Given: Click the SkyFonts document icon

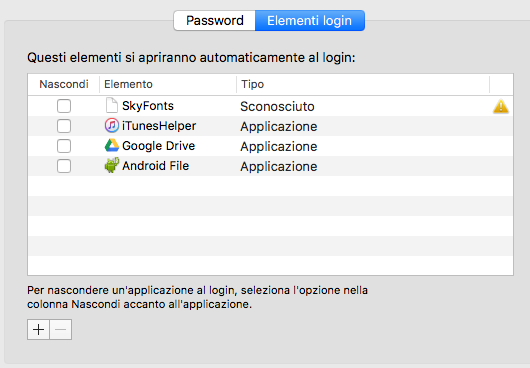Looking at the screenshot, I should click(x=112, y=105).
